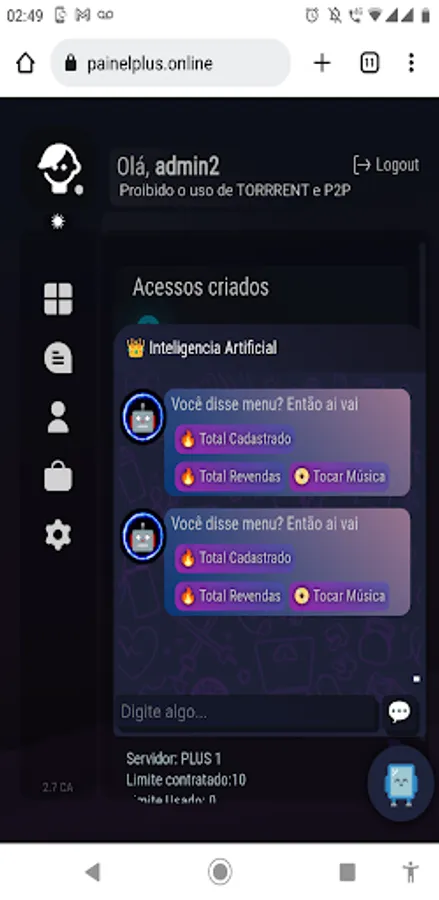Click Logout
This screenshot has width=439, height=900.
click(x=386, y=165)
